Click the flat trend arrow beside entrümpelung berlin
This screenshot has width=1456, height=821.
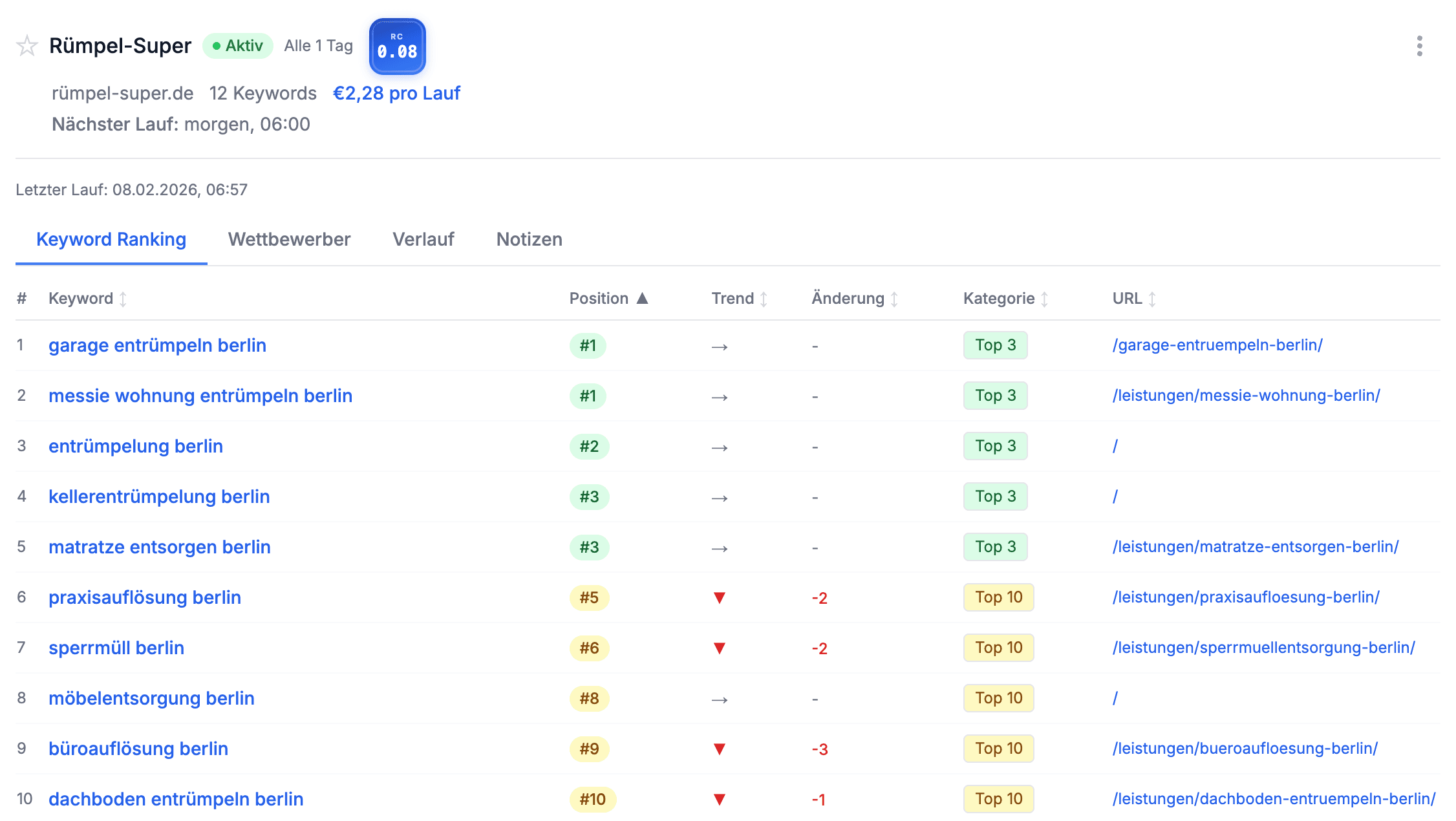720,446
